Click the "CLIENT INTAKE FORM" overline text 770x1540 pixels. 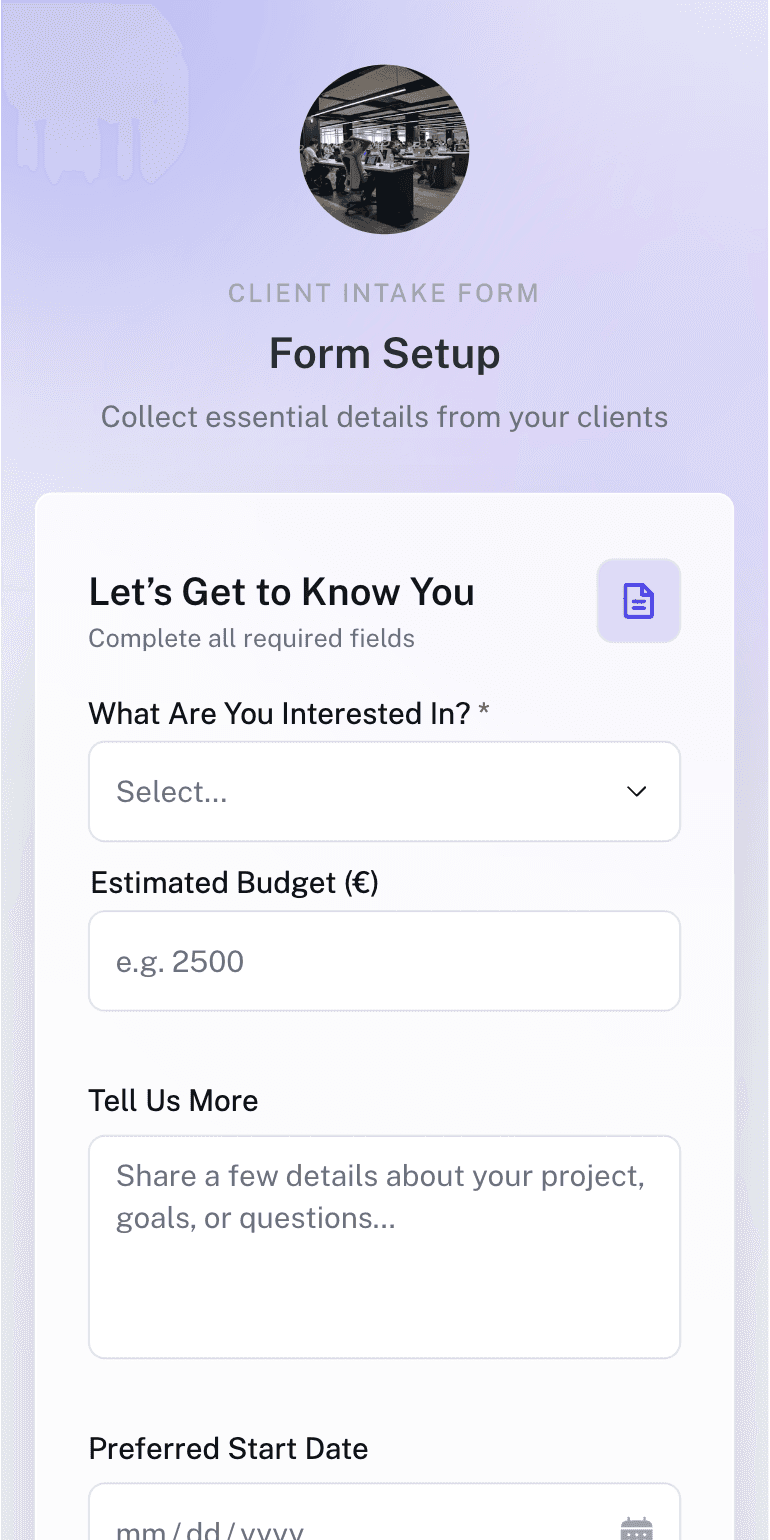[x=384, y=294]
